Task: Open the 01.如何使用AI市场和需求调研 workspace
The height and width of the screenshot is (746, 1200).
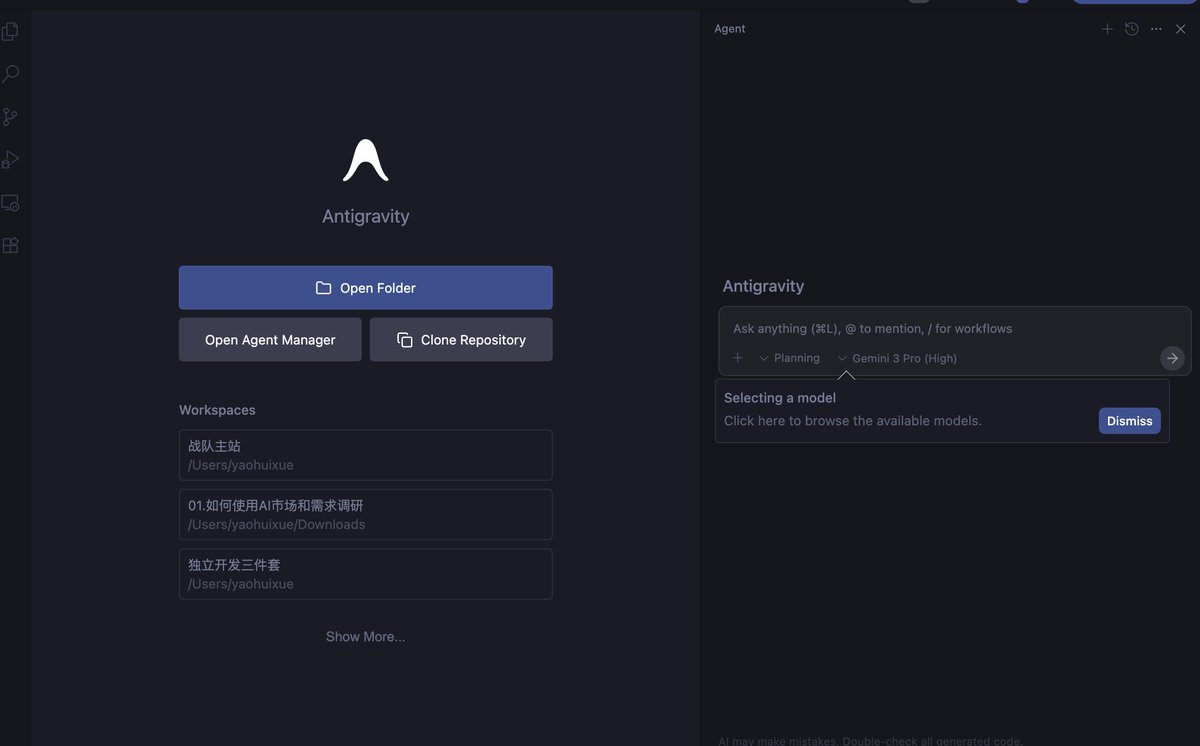Action: point(365,514)
